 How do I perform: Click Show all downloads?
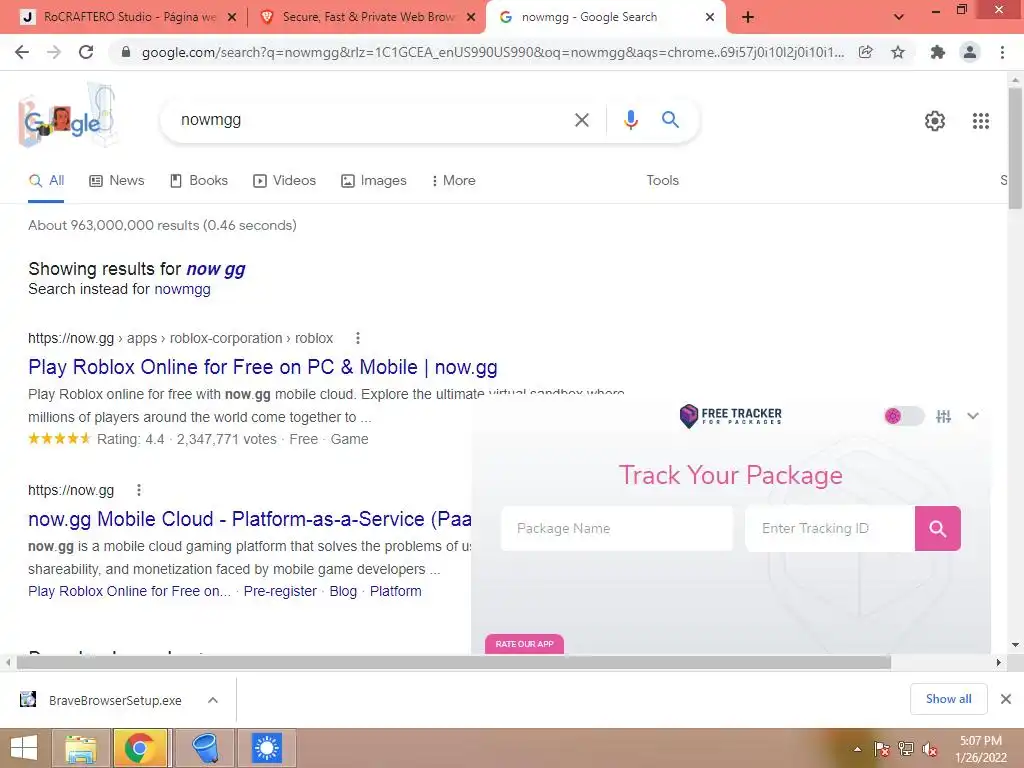[948, 699]
